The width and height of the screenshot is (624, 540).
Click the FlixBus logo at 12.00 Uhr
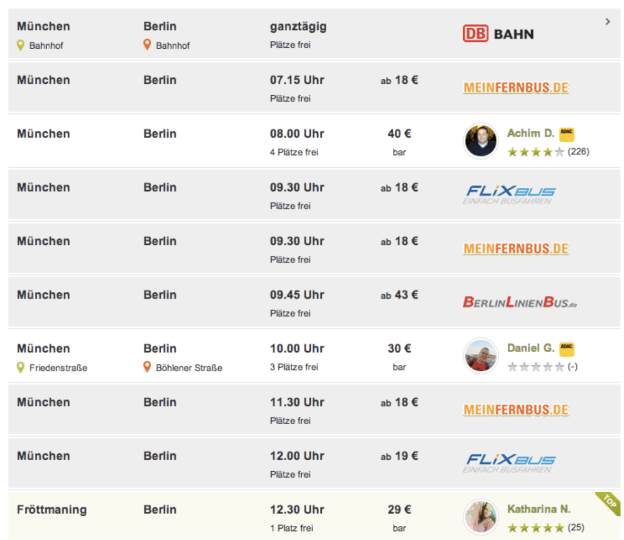pyautogui.click(x=510, y=463)
